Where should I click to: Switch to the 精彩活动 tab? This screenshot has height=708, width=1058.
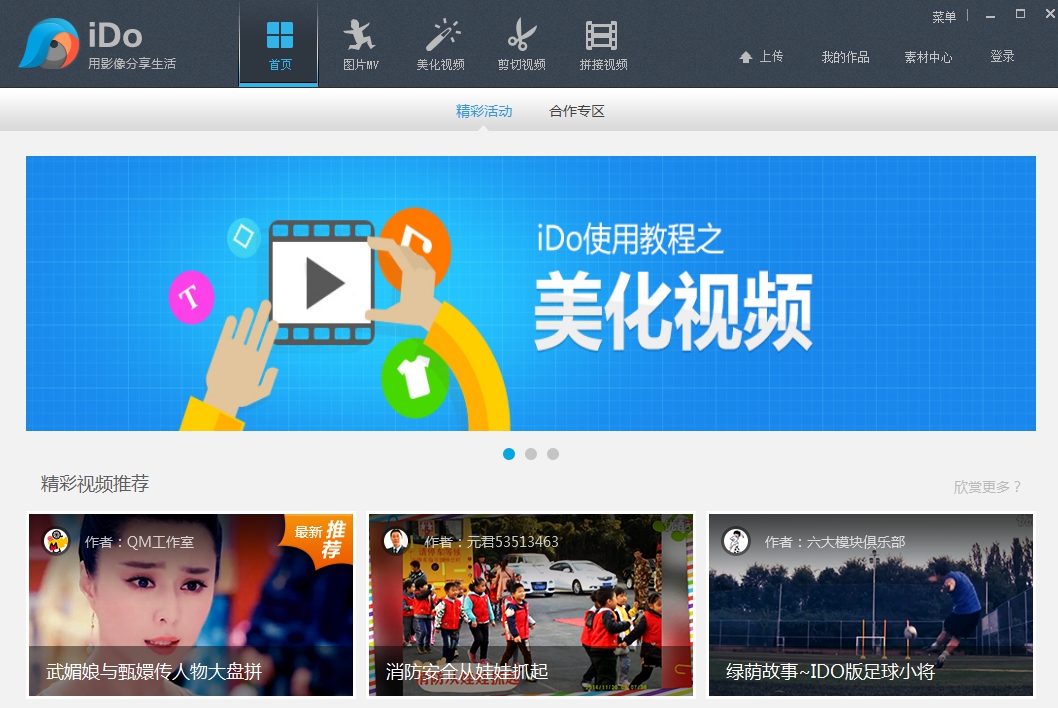484,111
